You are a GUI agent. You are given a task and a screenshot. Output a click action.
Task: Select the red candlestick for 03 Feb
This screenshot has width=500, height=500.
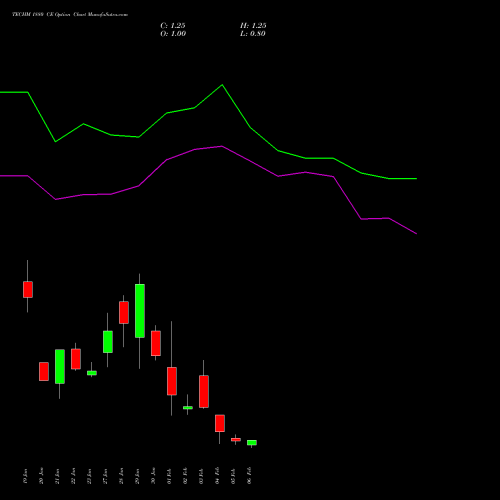click(x=204, y=391)
